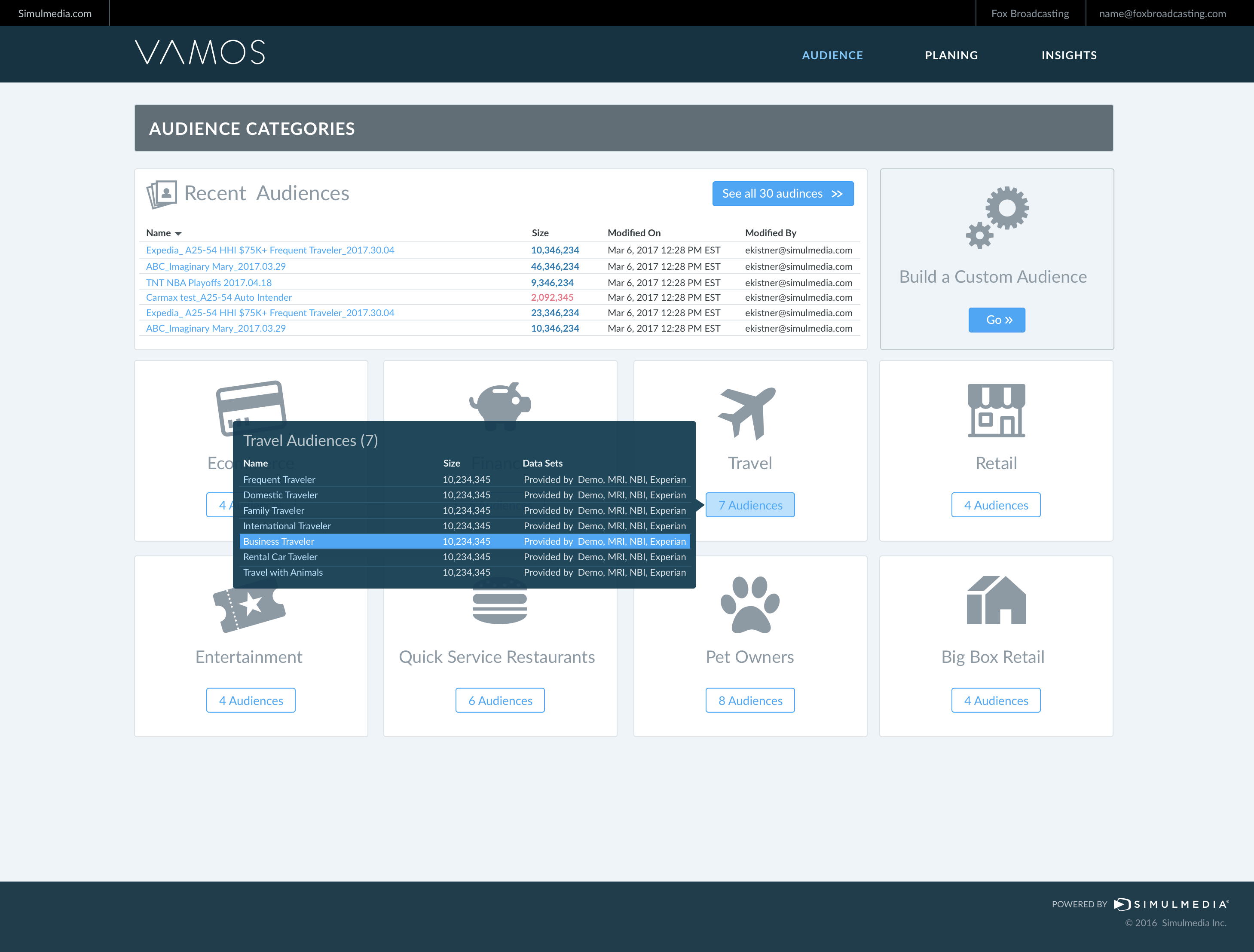Viewport: 1254px width, 952px height.
Task: Click the VAMOS logo
Action: click(199, 52)
